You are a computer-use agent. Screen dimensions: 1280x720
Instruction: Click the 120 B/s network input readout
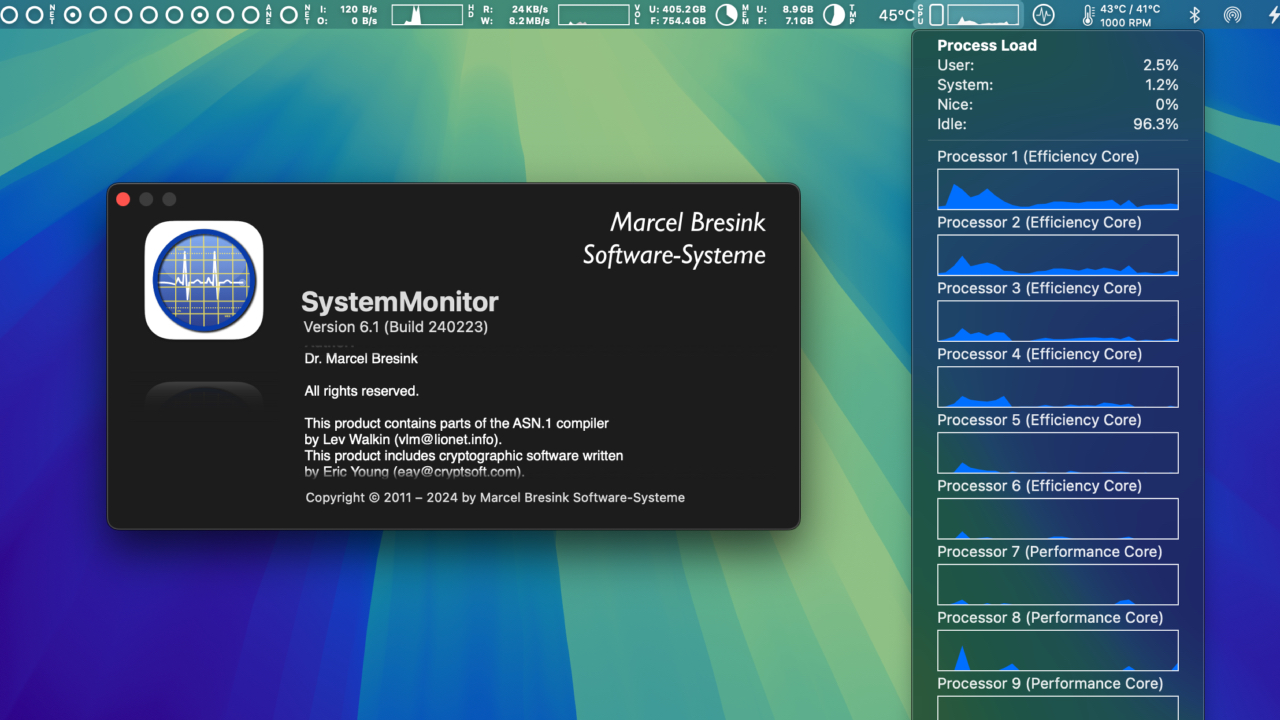(359, 9)
